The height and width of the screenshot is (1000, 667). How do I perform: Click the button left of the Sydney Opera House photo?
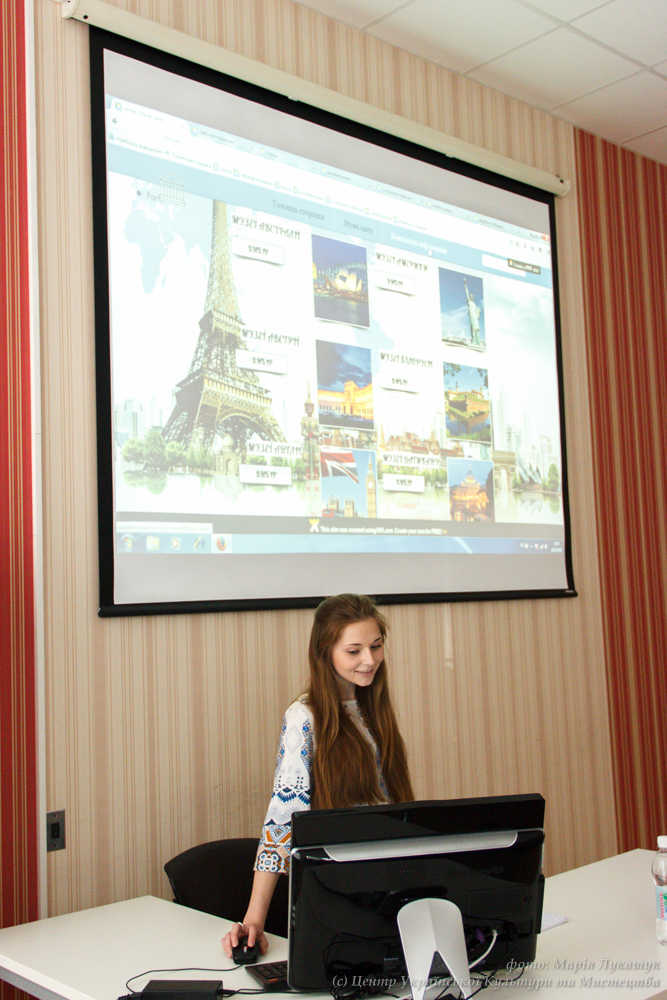coord(257,251)
